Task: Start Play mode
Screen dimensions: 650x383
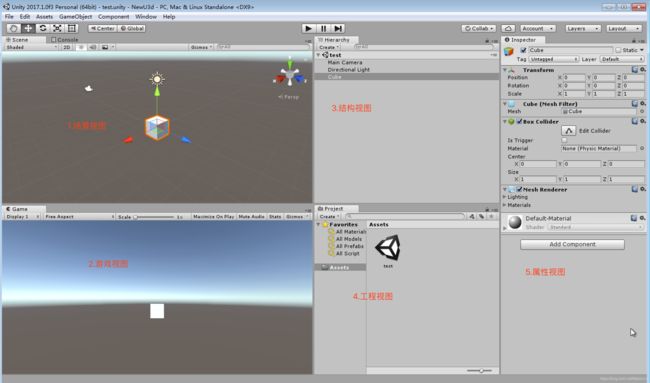Action: [308, 28]
